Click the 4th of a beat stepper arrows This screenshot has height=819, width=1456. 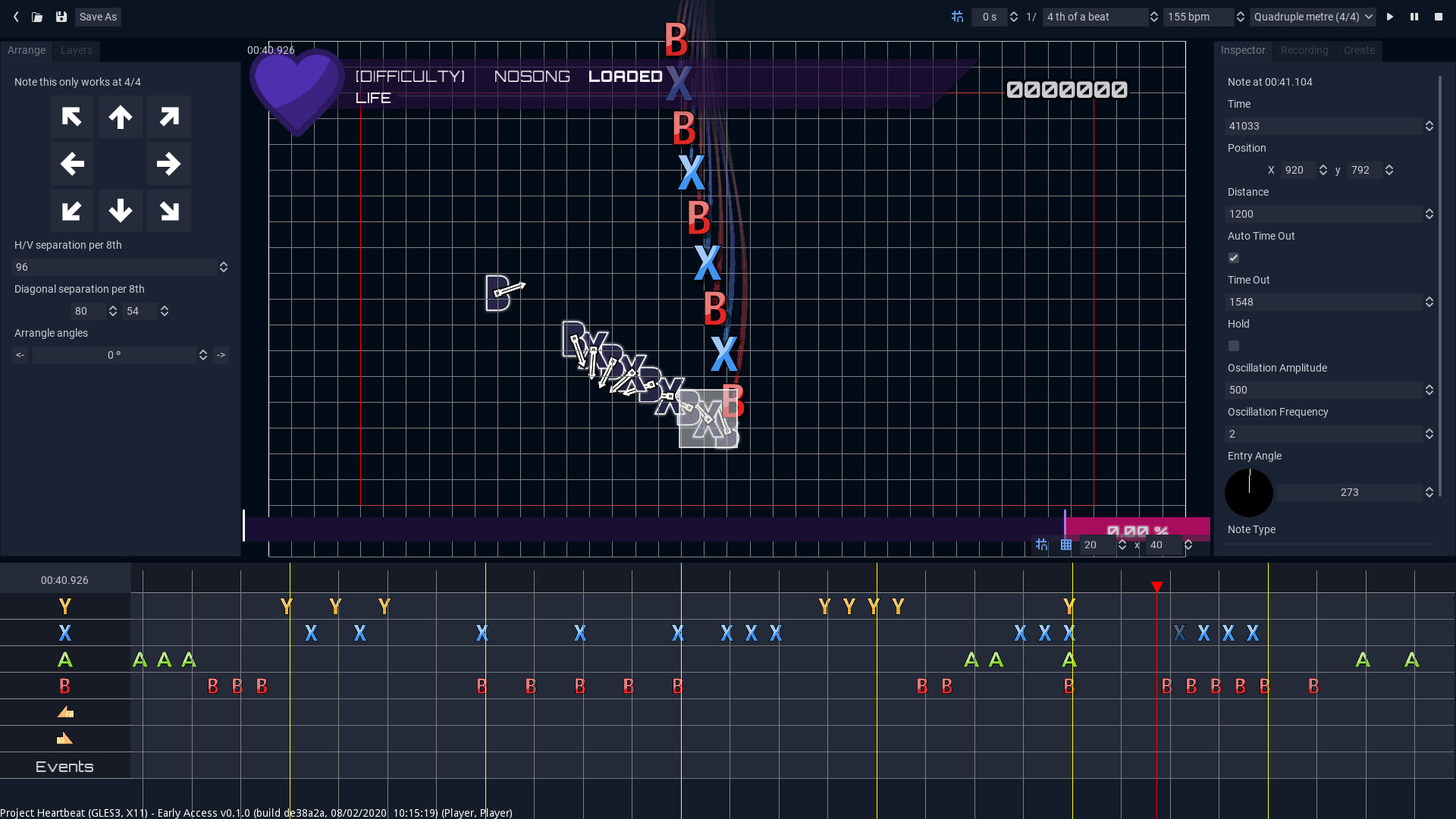pyautogui.click(x=1154, y=17)
